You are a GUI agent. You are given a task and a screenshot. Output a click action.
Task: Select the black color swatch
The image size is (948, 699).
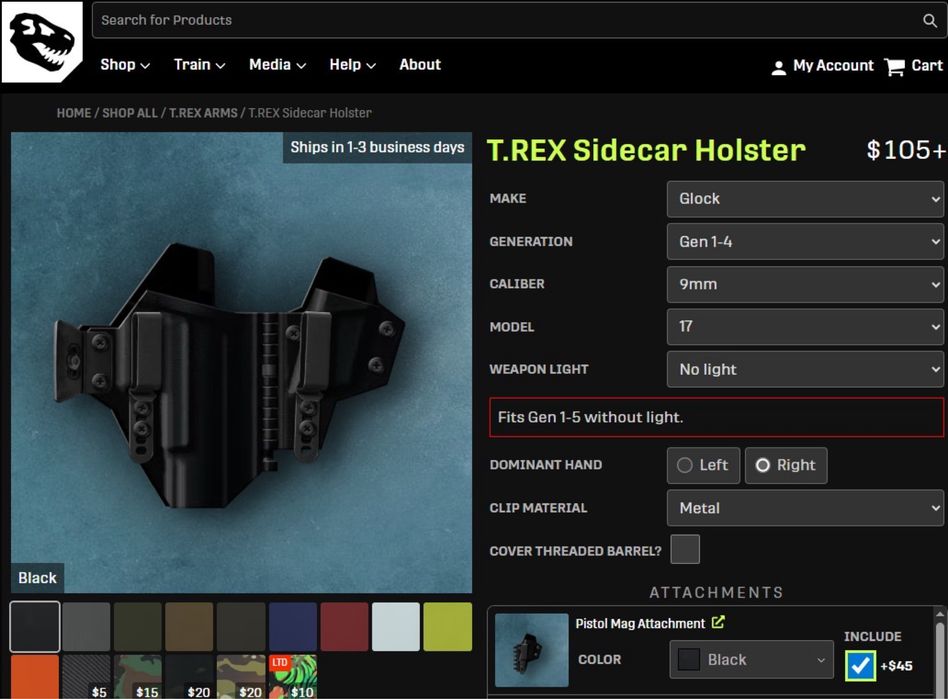[35, 626]
